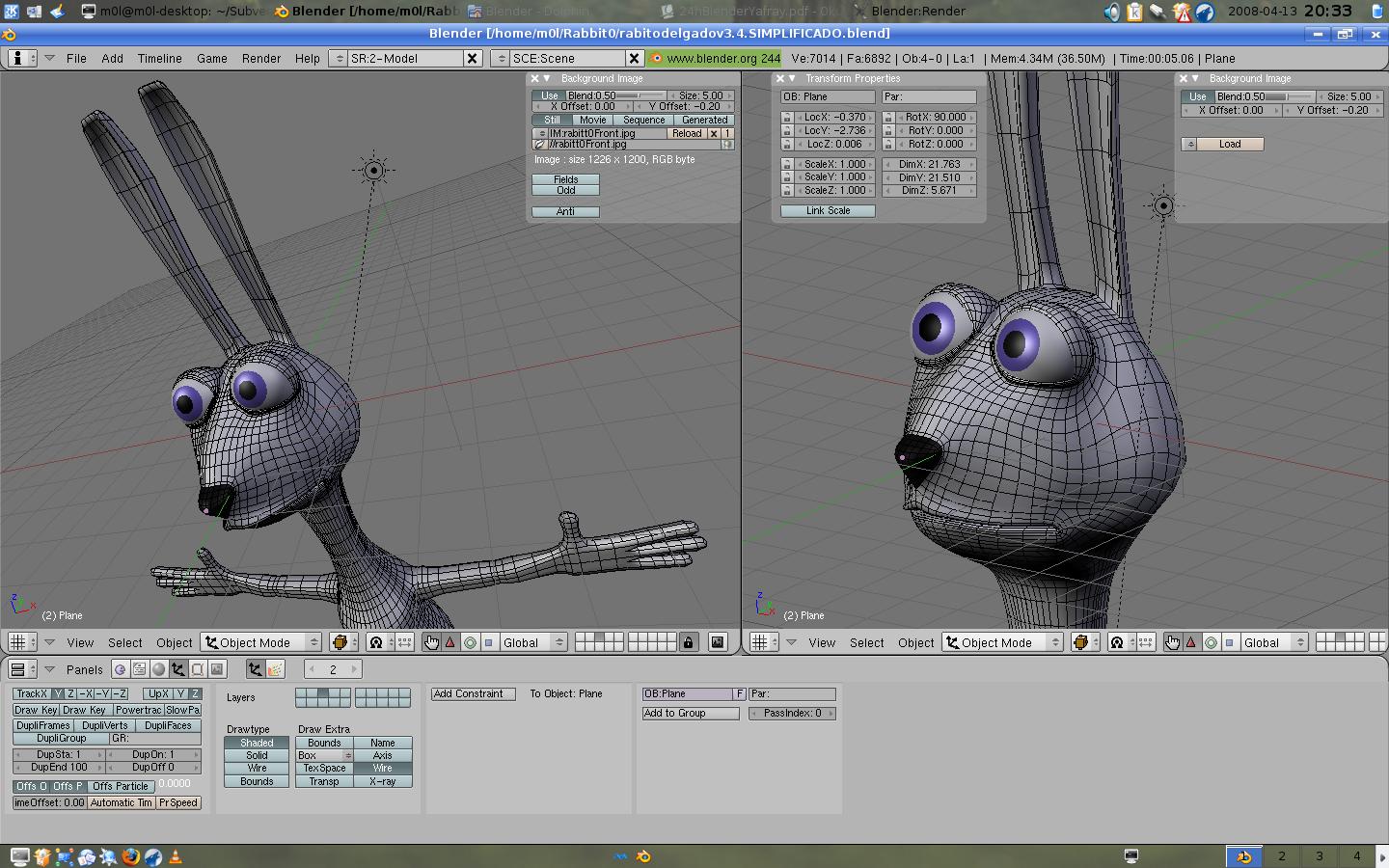Click the Link Scale button
This screenshot has height=868, width=1389.
click(x=828, y=211)
